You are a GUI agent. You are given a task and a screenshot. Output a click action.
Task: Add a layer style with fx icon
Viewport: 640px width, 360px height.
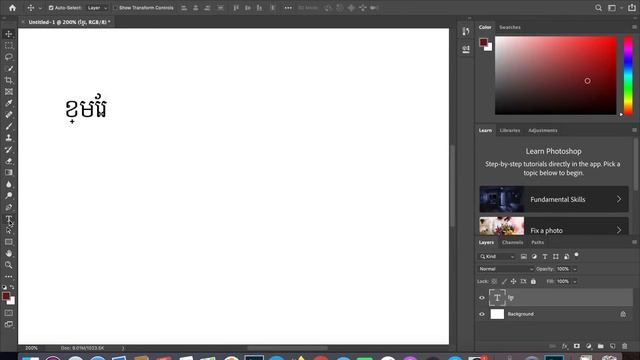(x=565, y=346)
